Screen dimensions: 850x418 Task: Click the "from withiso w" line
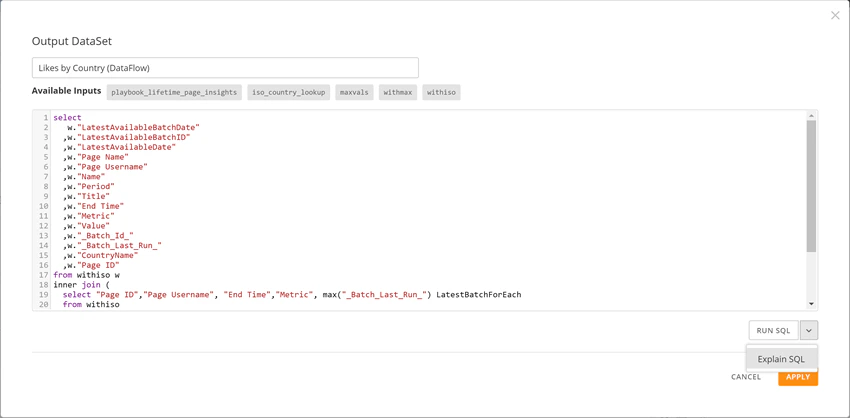(86, 275)
